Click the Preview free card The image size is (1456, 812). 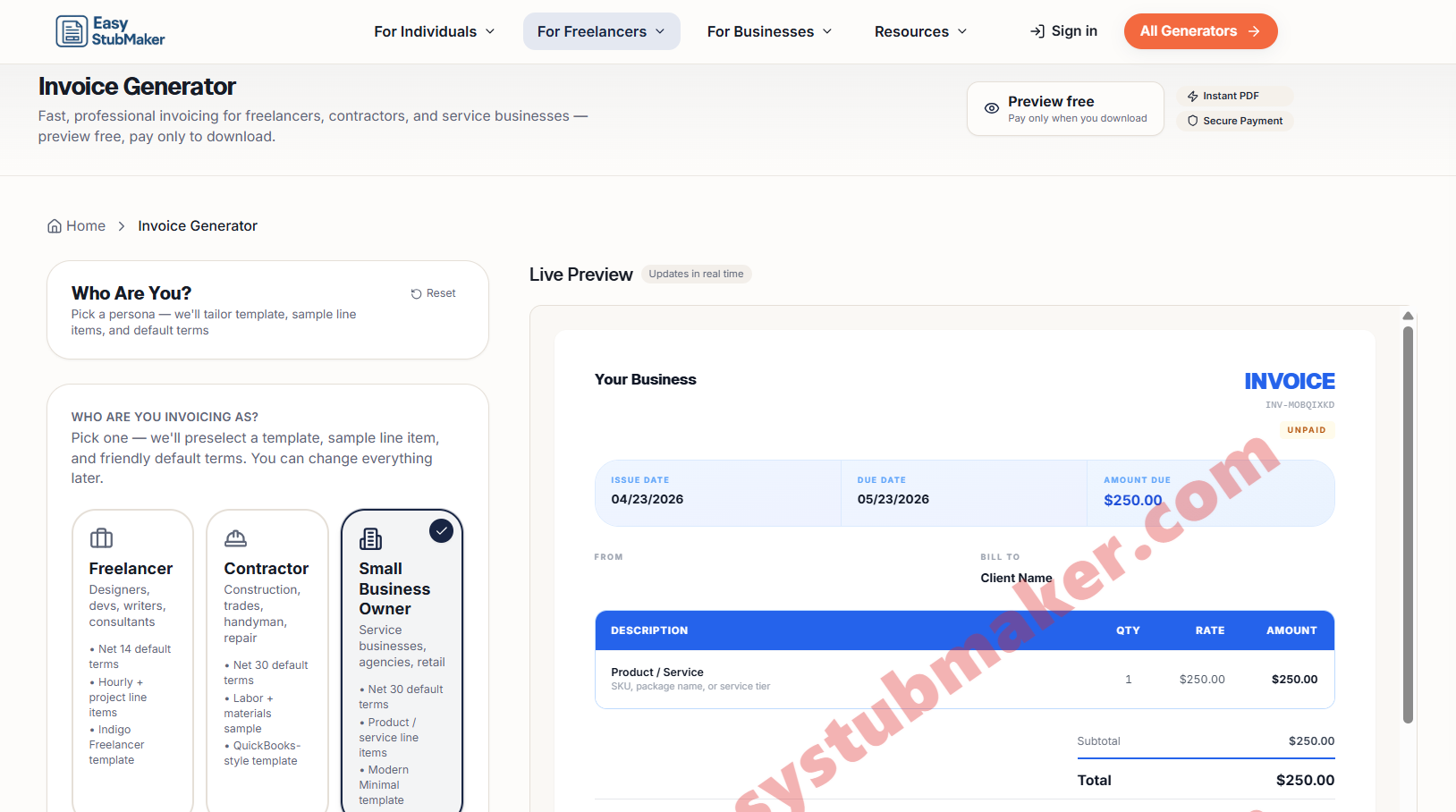[x=1065, y=108]
